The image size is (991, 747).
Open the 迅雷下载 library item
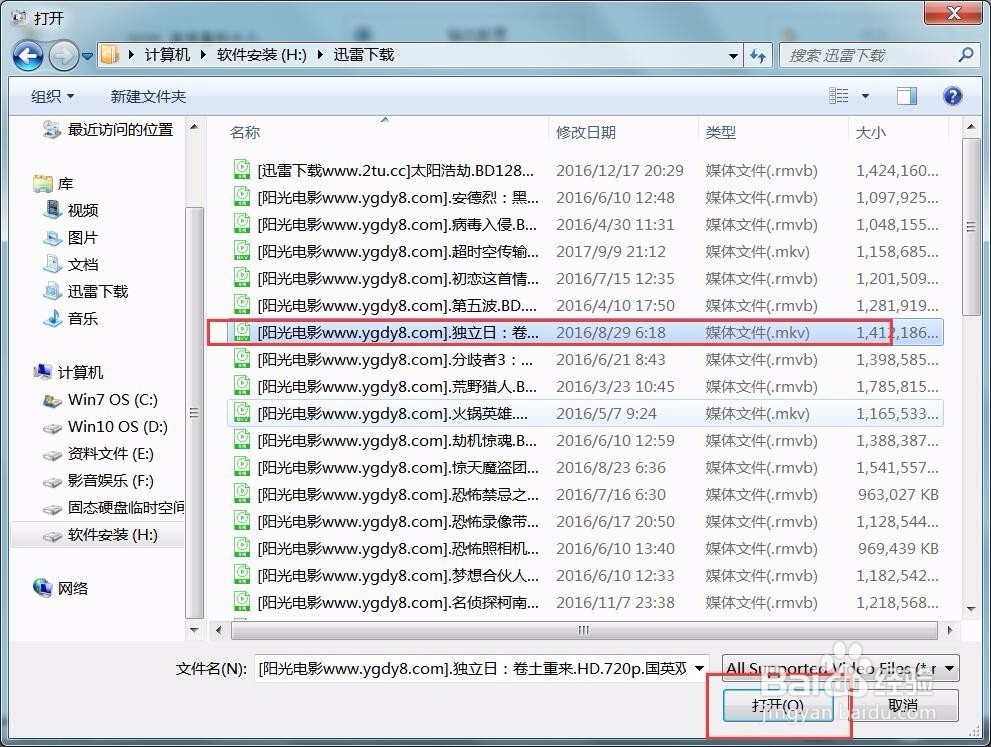[x=85, y=291]
